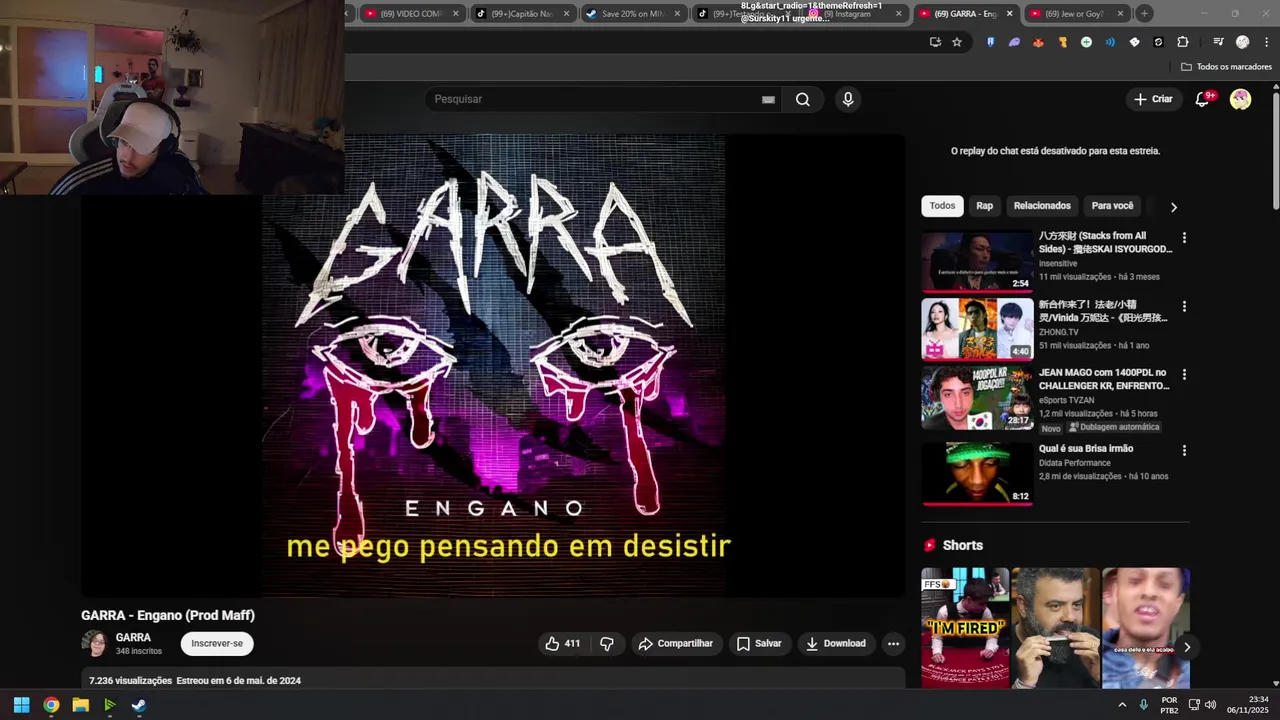This screenshot has width=1280, height=720.
Task: Show next Shorts with right arrow
Action: pos(1186,647)
